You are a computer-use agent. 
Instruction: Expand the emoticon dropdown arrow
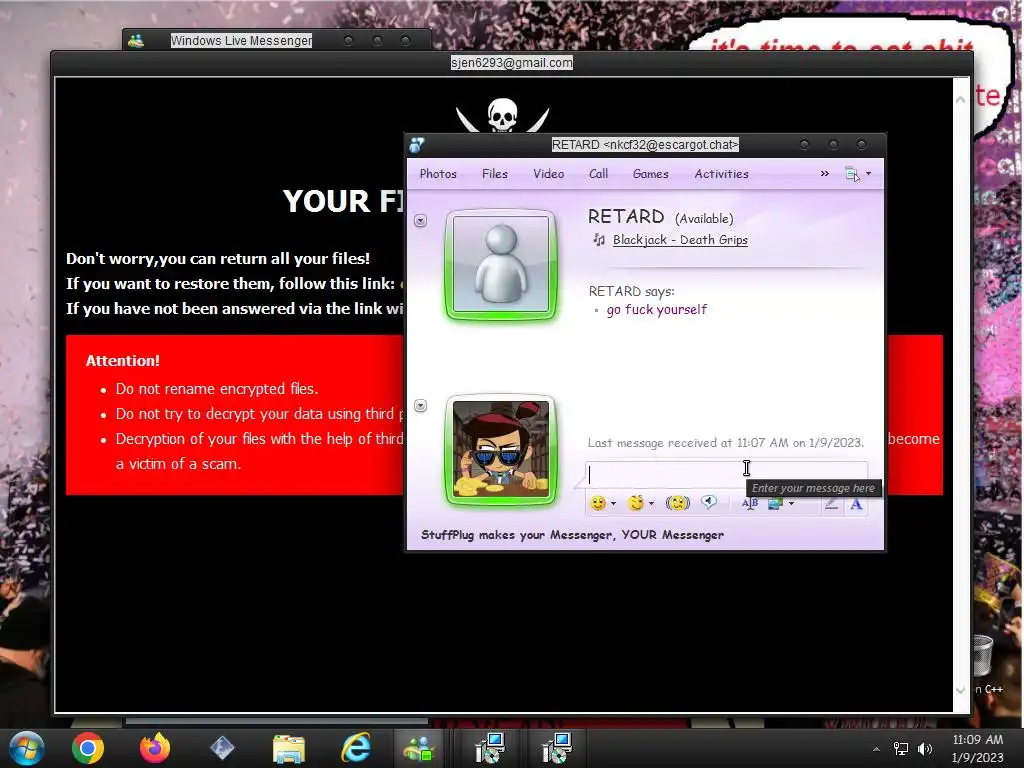613,504
